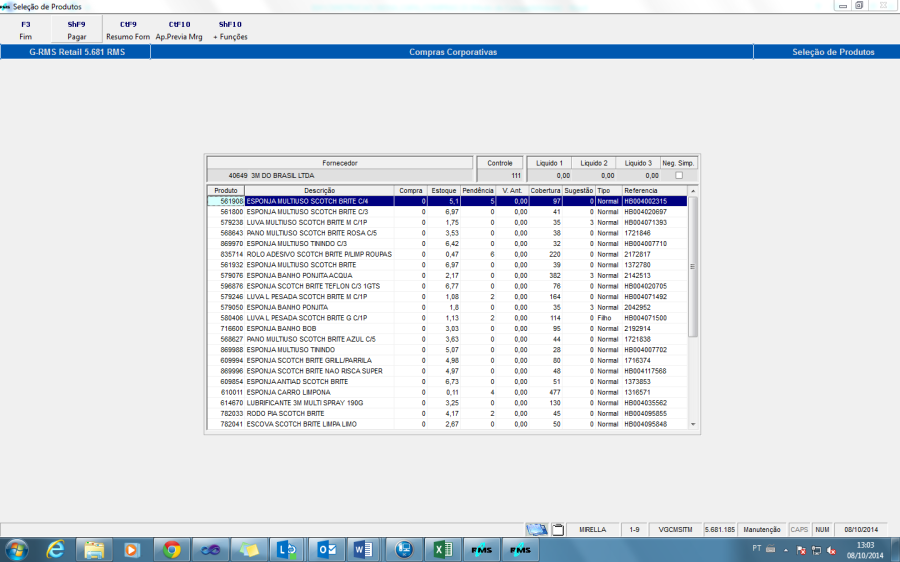
Task: Select row ESPONJA SCOTCH BRITE TEFLON C/3 1GTS
Action: 447,286
